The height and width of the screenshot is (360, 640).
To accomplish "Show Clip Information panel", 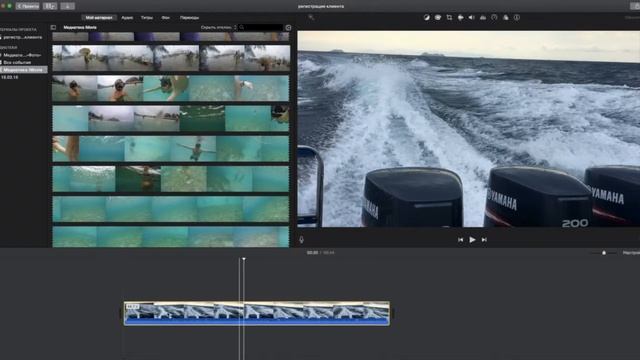I will [x=517, y=18].
